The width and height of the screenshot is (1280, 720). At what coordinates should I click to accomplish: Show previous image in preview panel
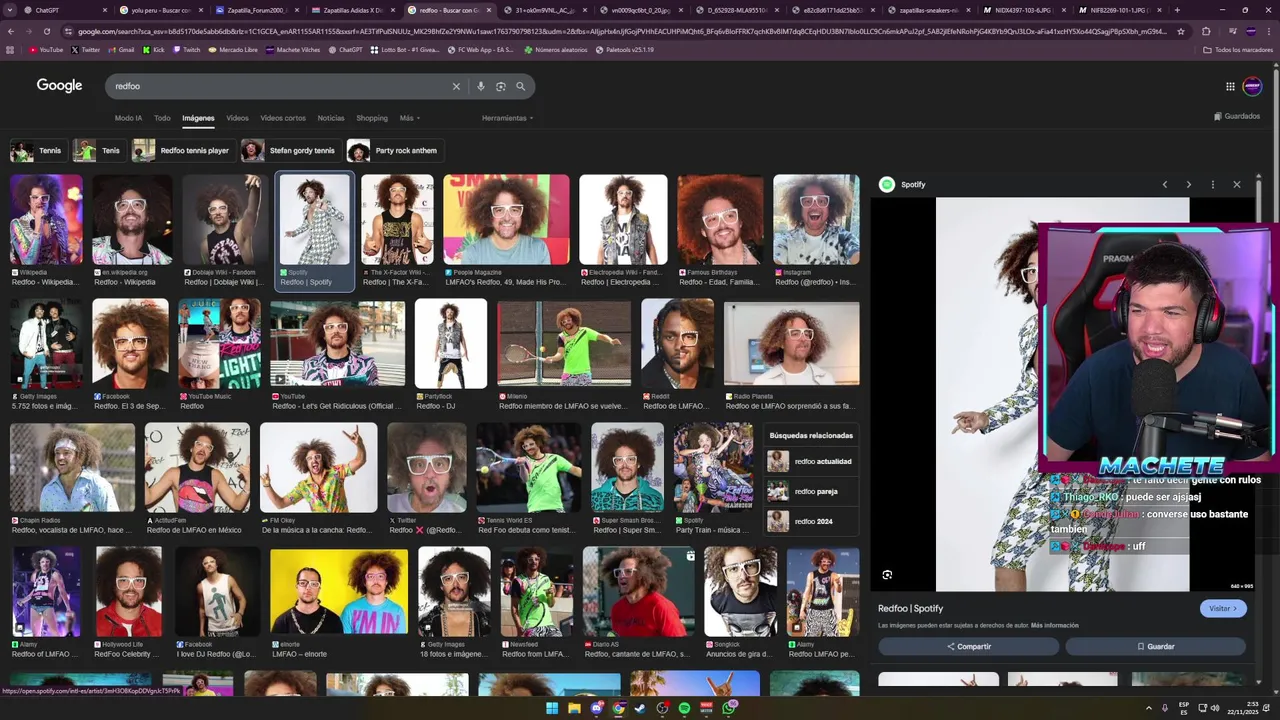1164,184
